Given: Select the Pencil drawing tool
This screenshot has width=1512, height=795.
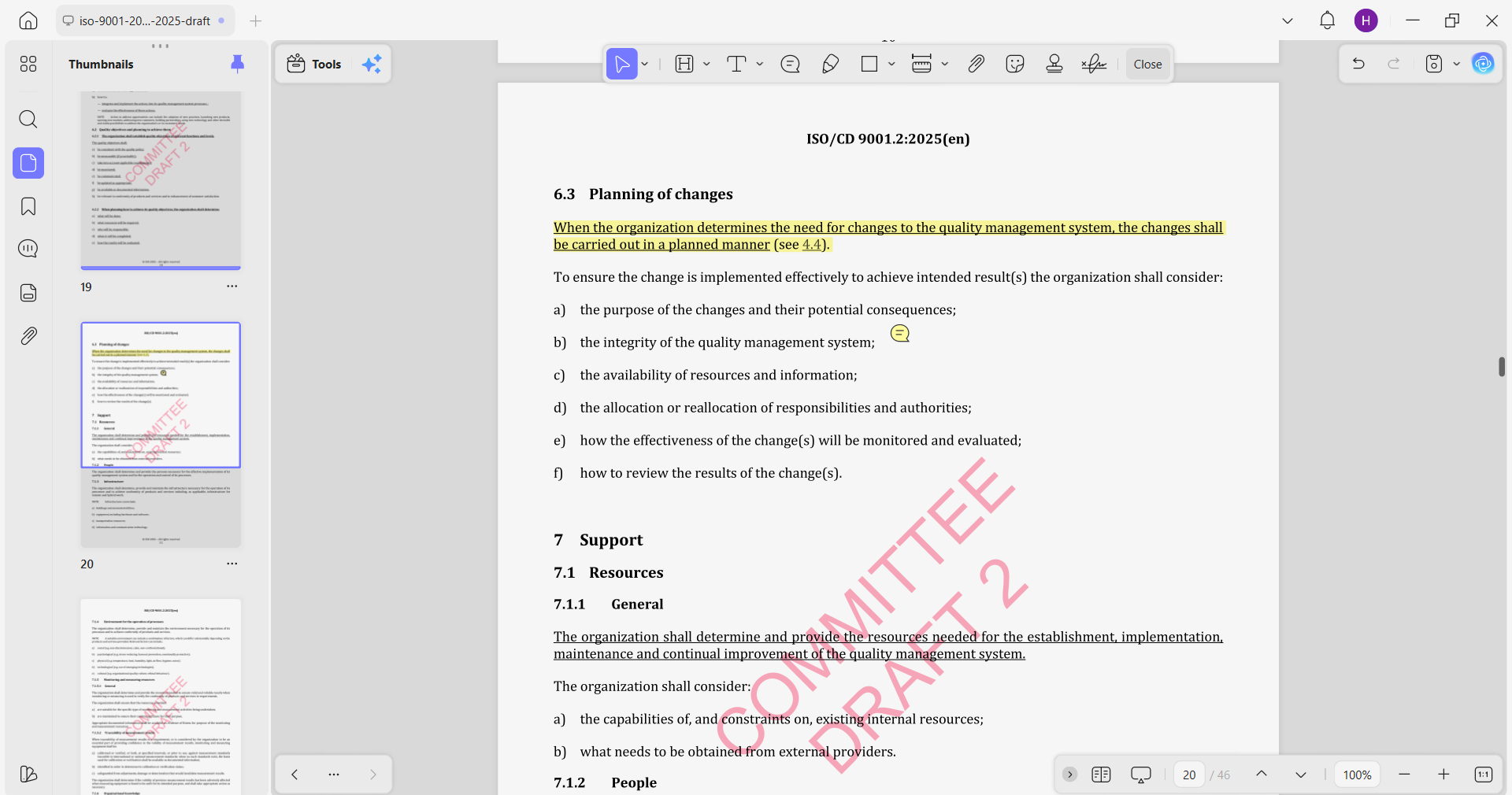Looking at the screenshot, I should 830,64.
